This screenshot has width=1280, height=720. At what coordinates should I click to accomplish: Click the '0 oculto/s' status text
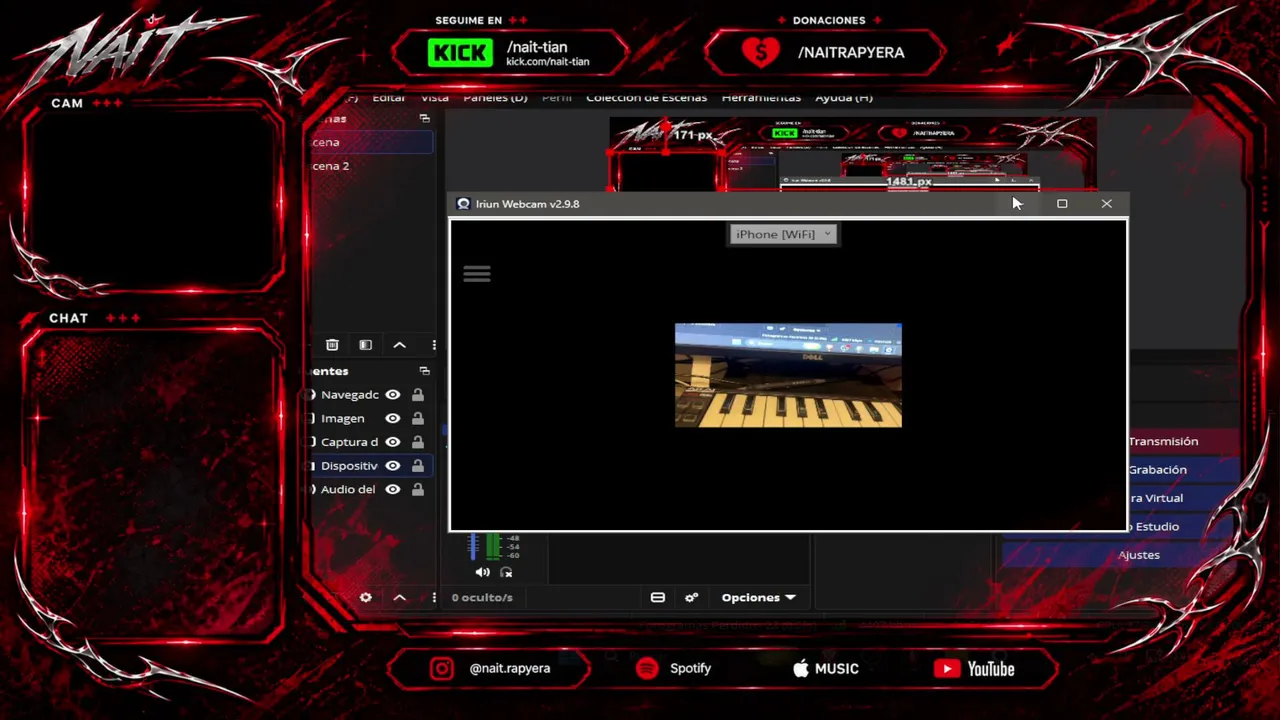point(482,597)
